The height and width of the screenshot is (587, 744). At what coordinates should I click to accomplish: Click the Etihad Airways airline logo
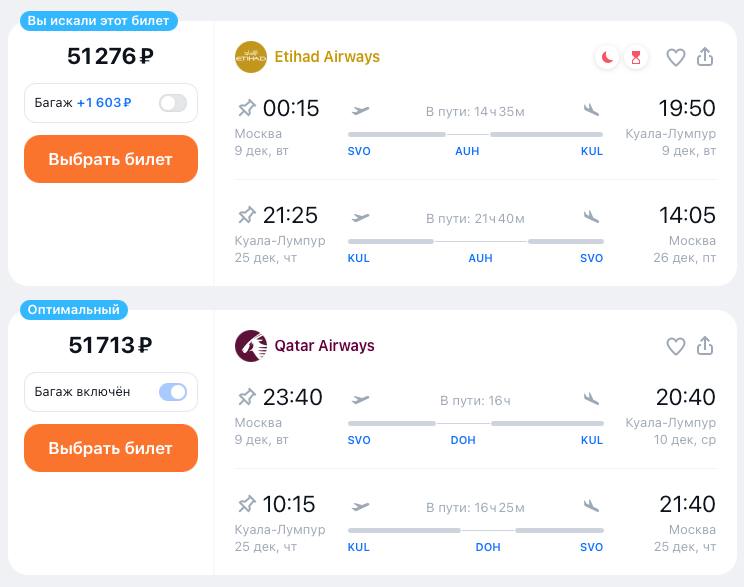[x=250, y=57]
